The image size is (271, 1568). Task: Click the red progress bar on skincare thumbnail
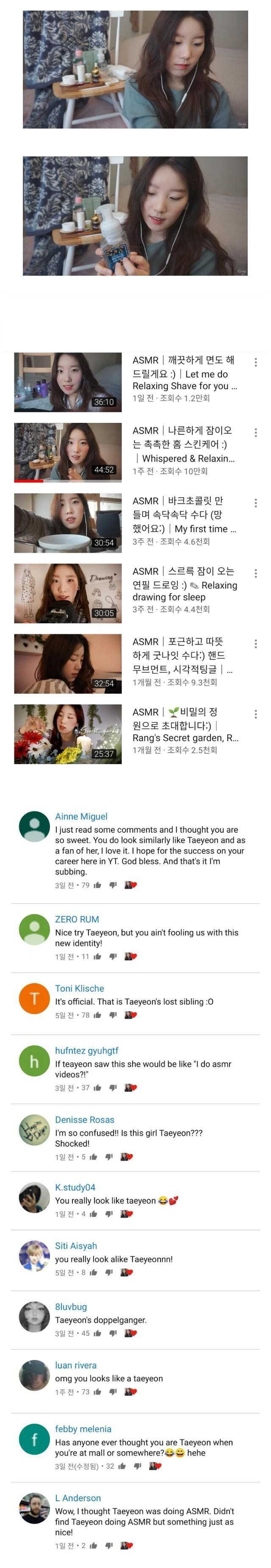[x=29, y=481]
